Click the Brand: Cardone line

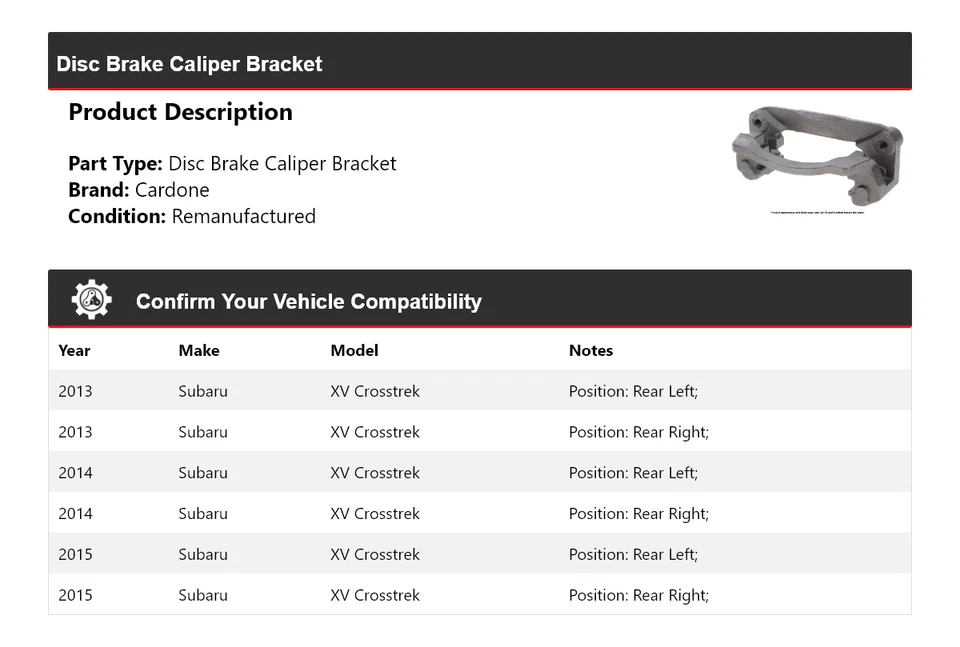(139, 190)
